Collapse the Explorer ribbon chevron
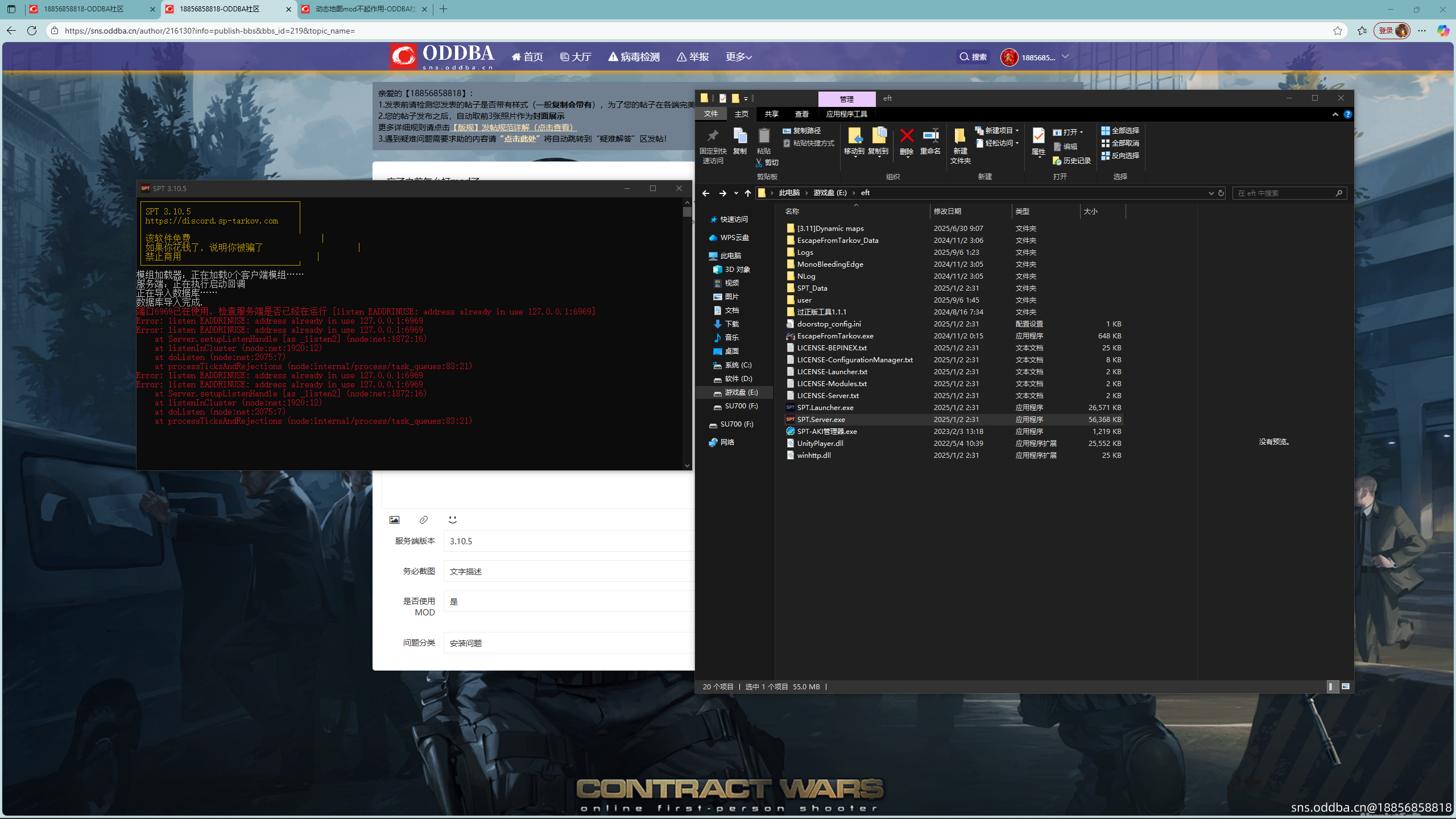 pos(1335,114)
